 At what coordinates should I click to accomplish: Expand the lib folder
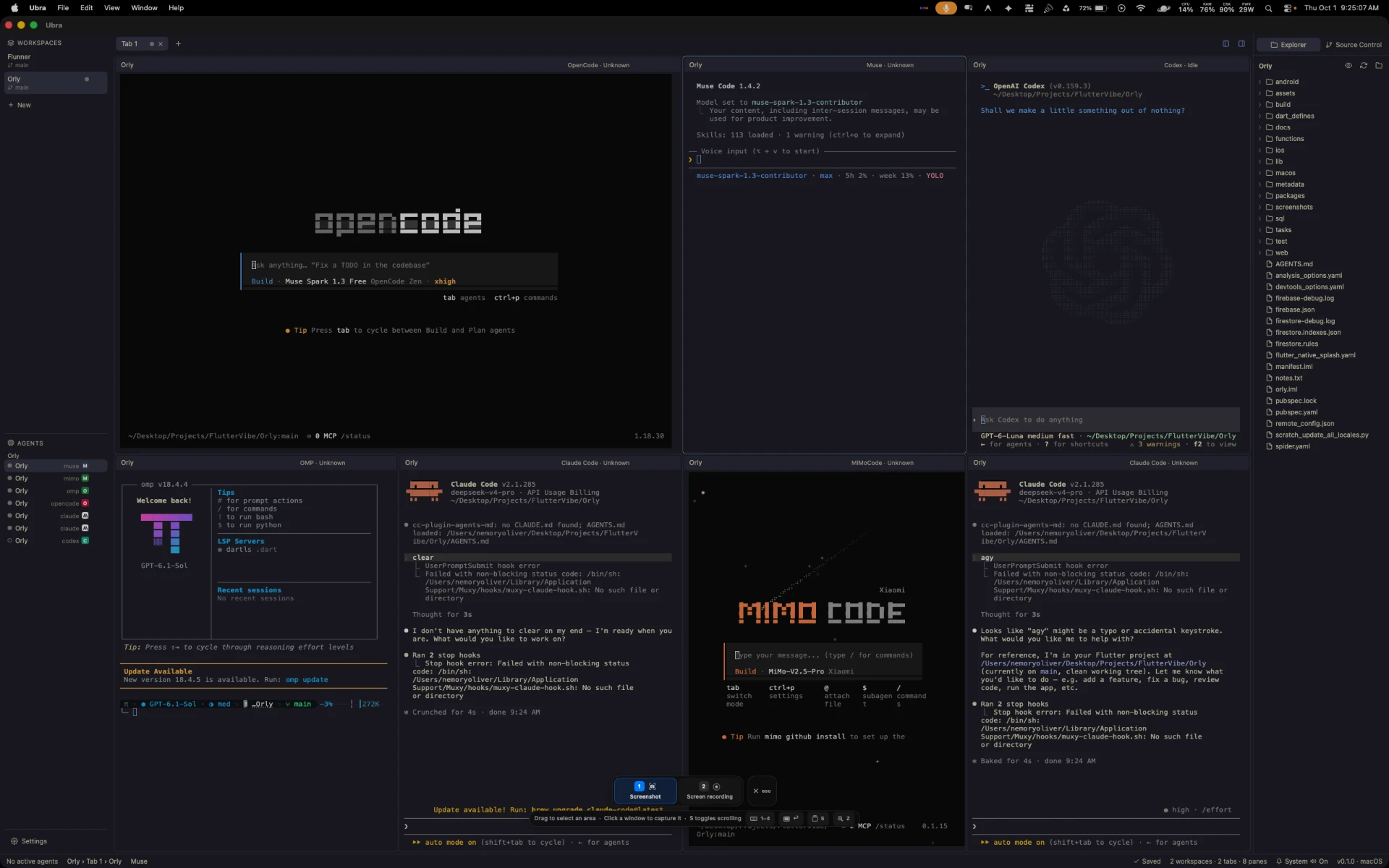click(x=1278, y=161)
